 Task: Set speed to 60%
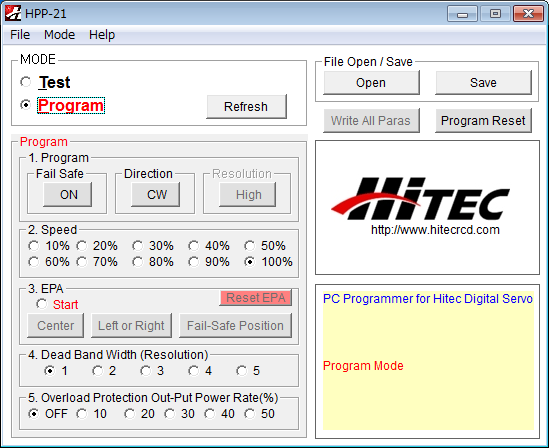[34, 262]
